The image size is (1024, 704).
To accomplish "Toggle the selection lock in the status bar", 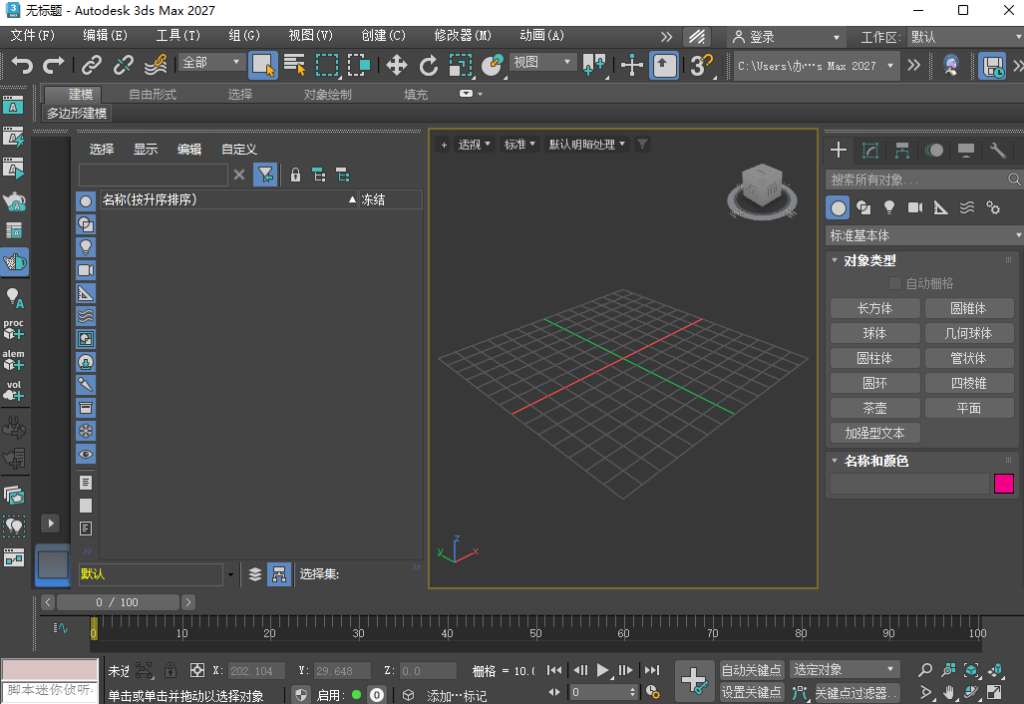I will (170, 670).
